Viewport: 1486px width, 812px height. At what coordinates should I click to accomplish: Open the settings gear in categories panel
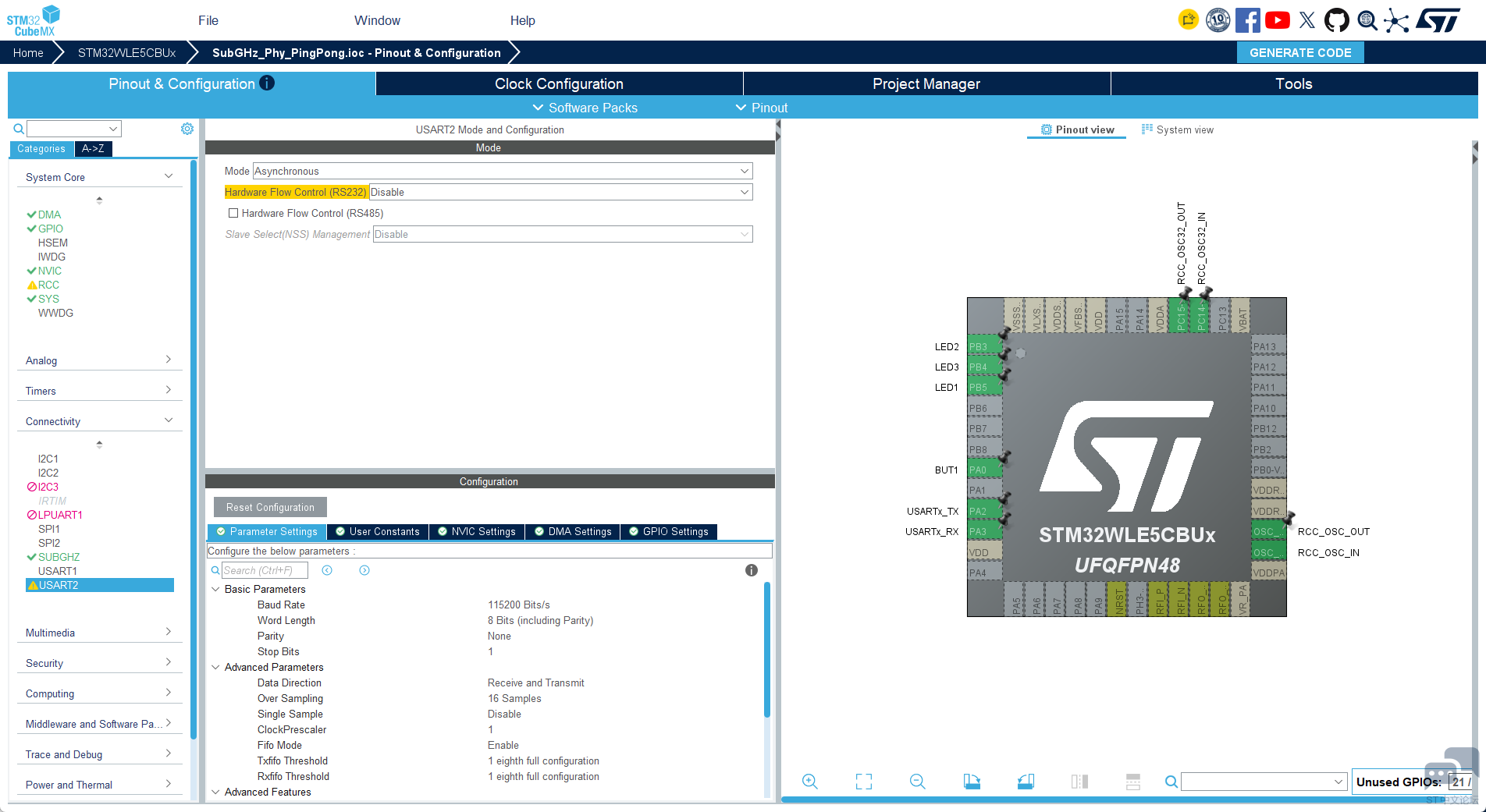point(187,129)
